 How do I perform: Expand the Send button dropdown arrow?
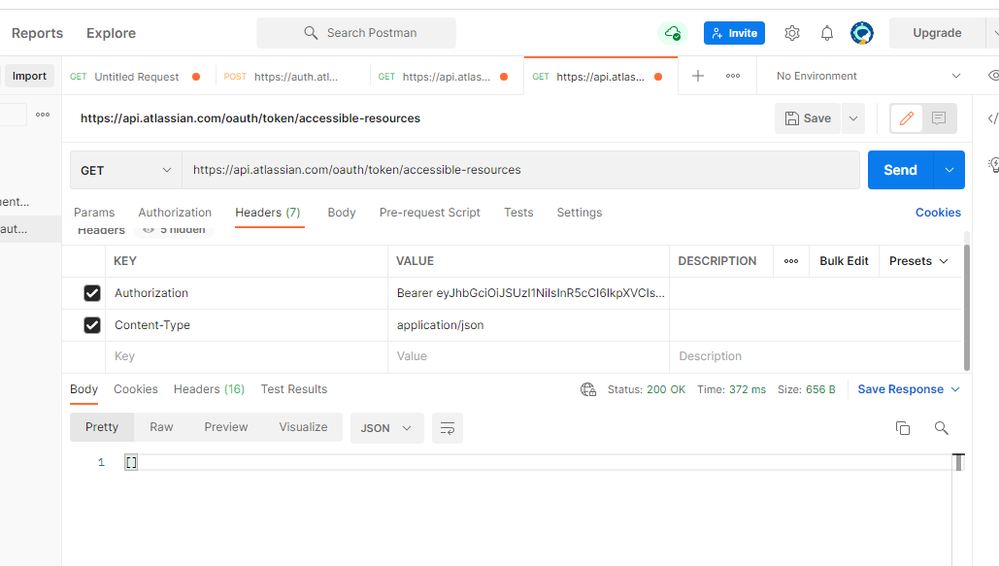pyautogui.click(x=949, y=170)
